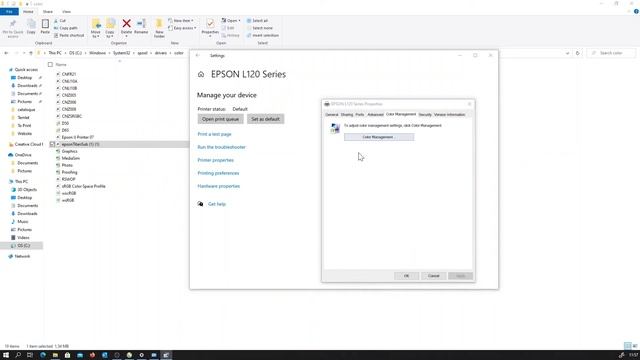Click the Open print queue button
The height and width of the screenshot is (360, 640).
220,119
